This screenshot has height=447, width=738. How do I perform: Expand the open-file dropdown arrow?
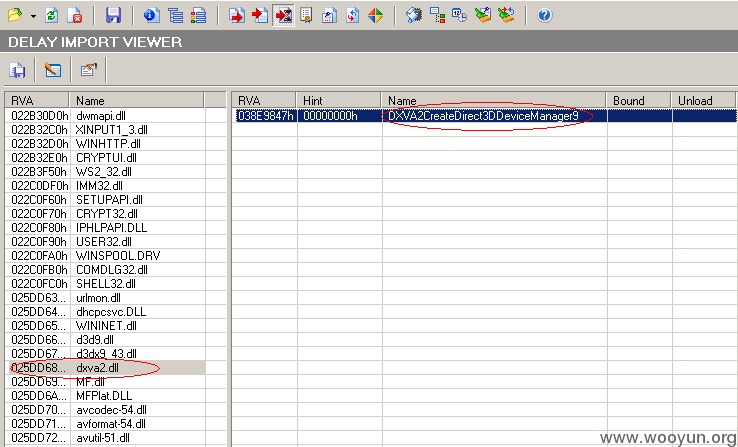click(33, 16)
